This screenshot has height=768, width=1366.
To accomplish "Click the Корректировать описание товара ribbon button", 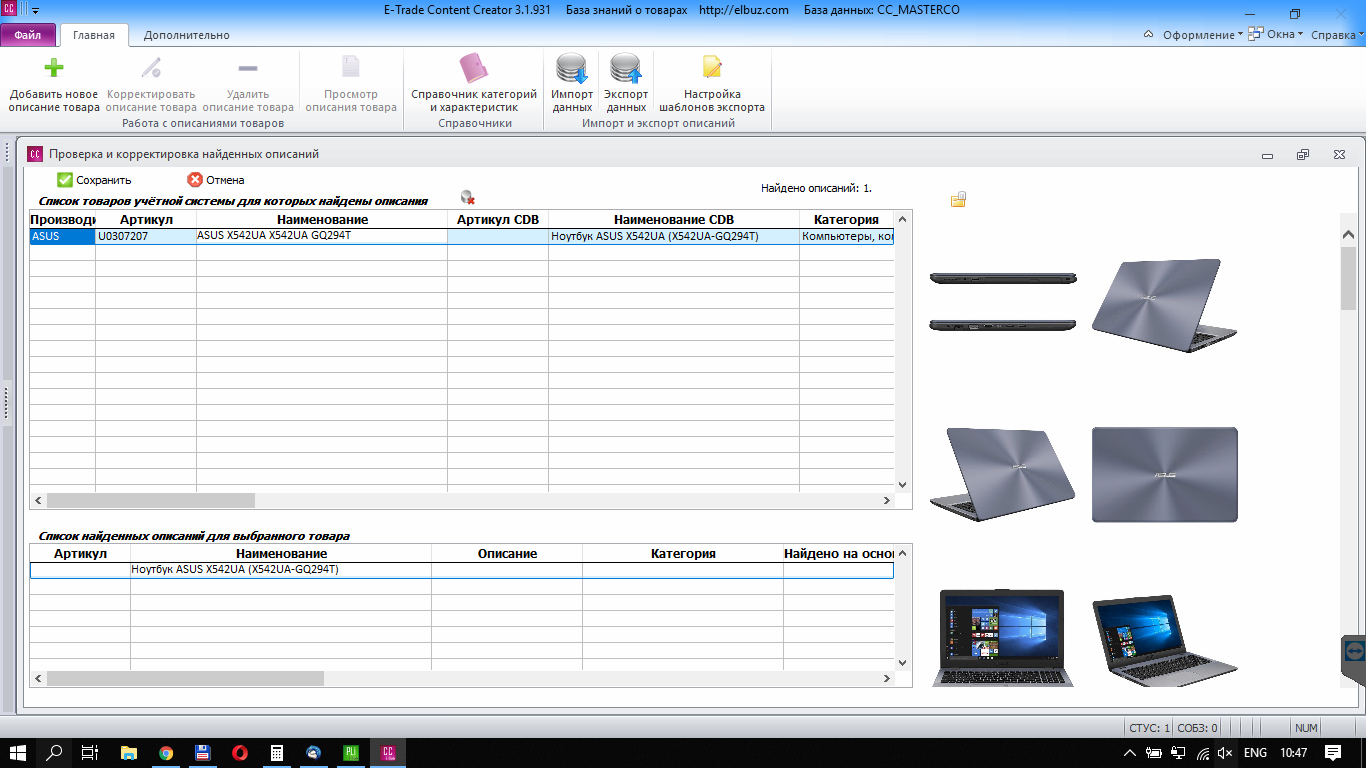I will 151,84.
